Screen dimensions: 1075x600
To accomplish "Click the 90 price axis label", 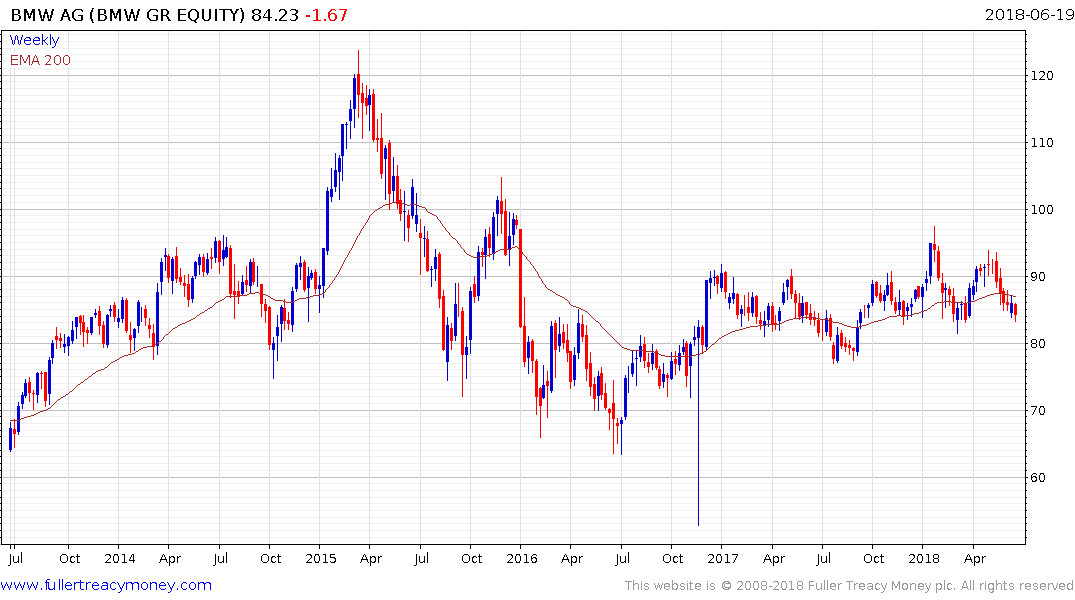I will click(x=1038, y=276).
